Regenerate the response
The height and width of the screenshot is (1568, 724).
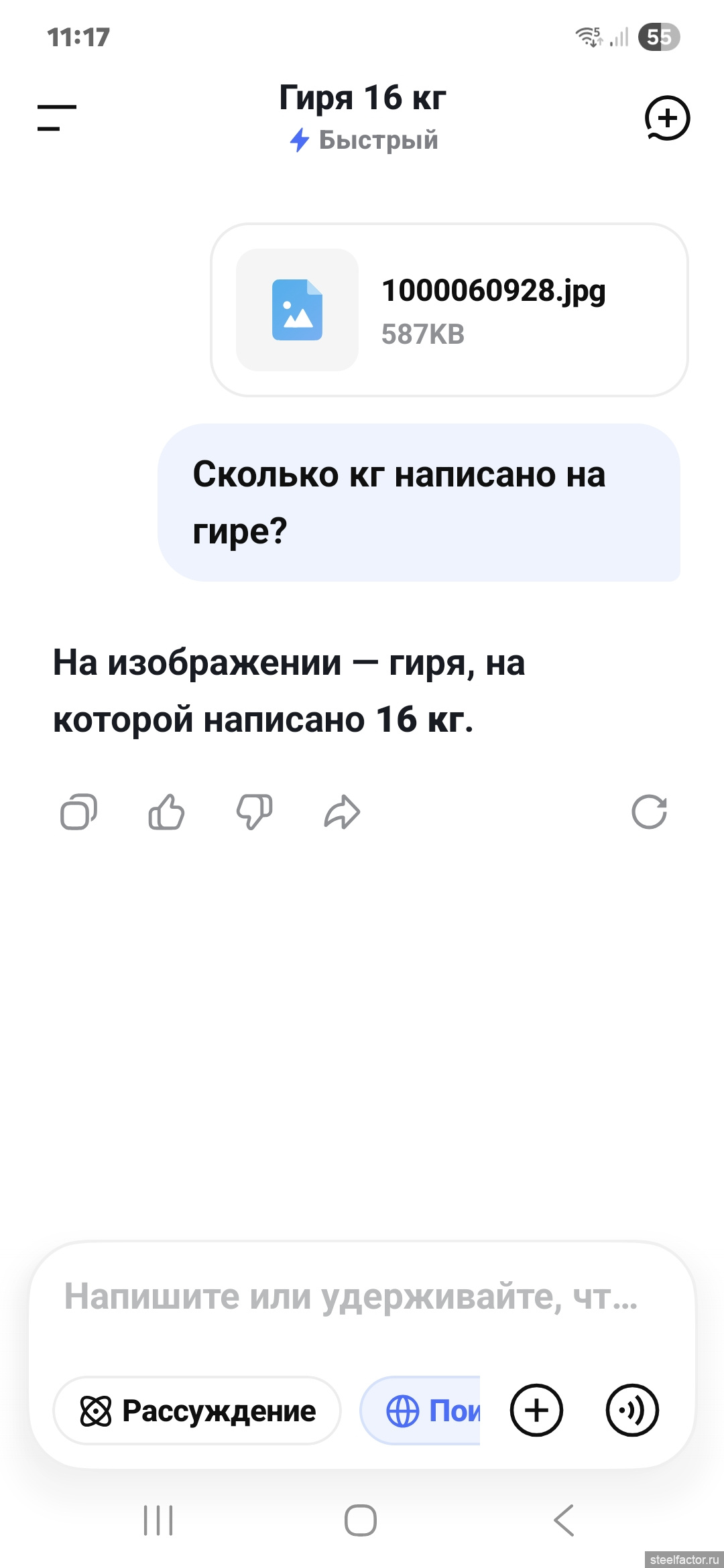(649, 812)
